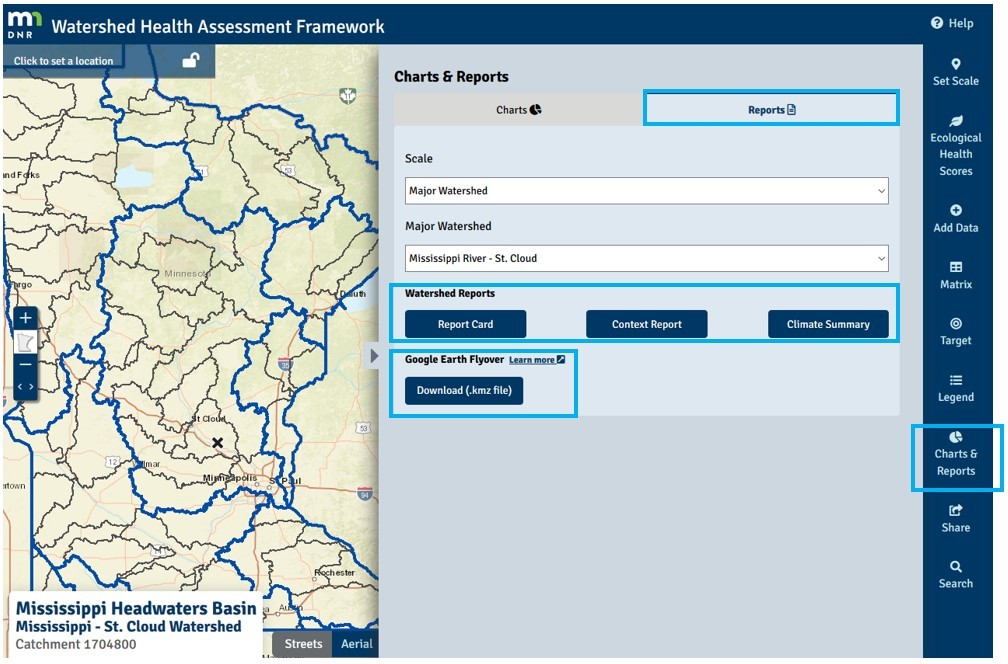Collapse the panel with the arrow handle
The height and width of the screenshot is (664, 1008).
pyautogui.click(x=375, y=357)
